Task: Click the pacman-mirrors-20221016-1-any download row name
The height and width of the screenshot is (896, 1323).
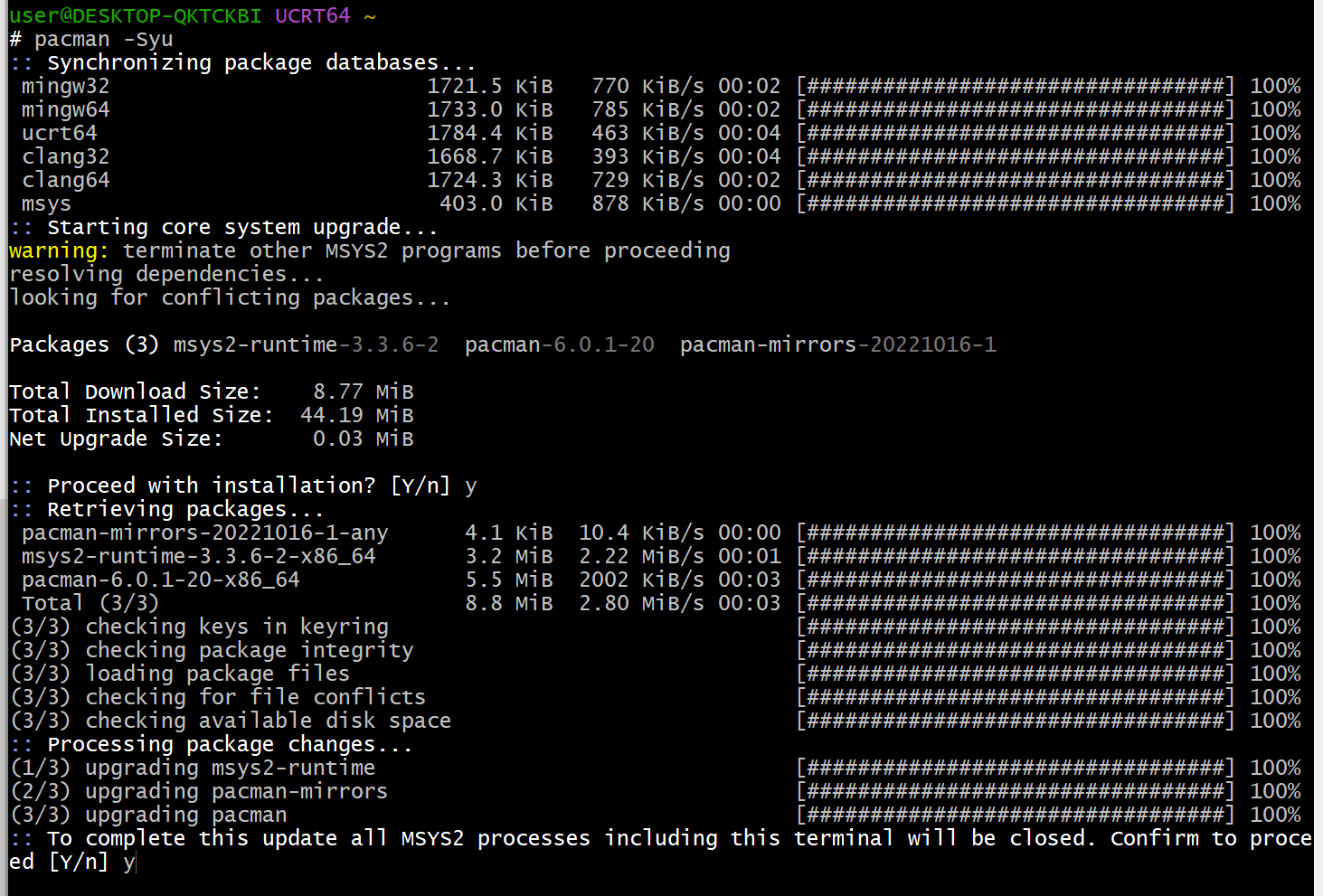Action: (205, 533)
